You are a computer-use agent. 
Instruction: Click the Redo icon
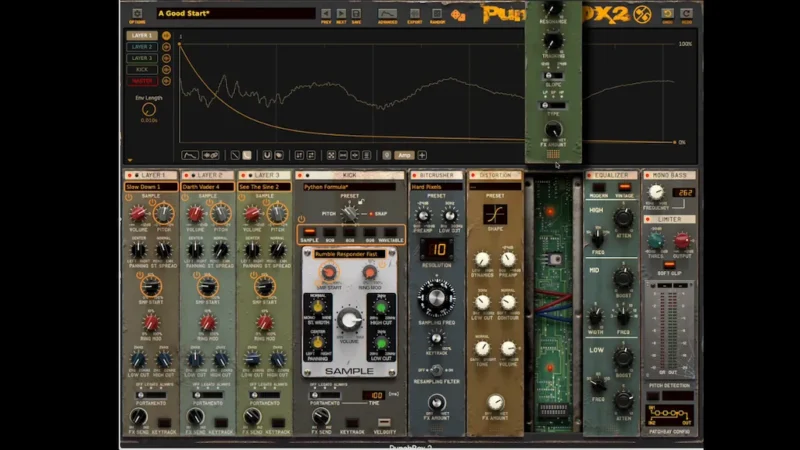coord(687,13)
